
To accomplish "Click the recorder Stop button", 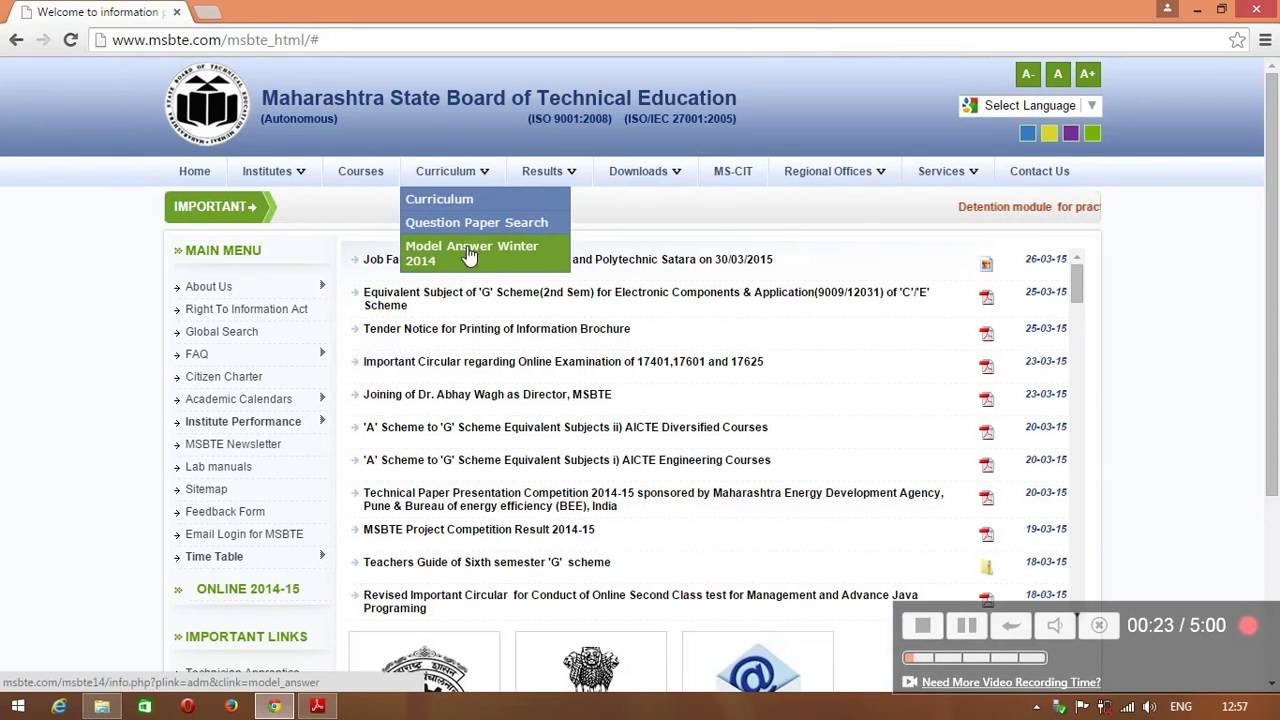I will pyautogui.click(x=922, y=625).
